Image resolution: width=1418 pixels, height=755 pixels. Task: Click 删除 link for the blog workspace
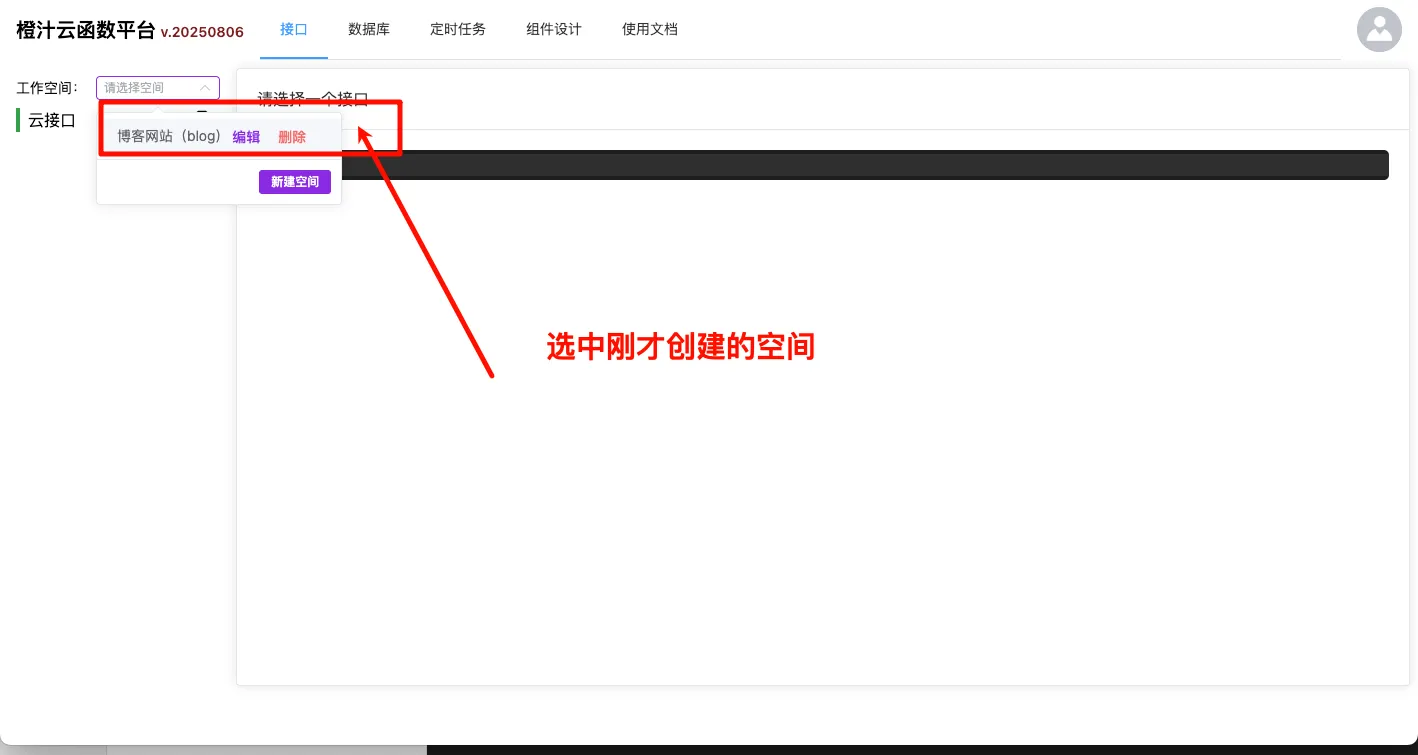[x=292, y=137]
